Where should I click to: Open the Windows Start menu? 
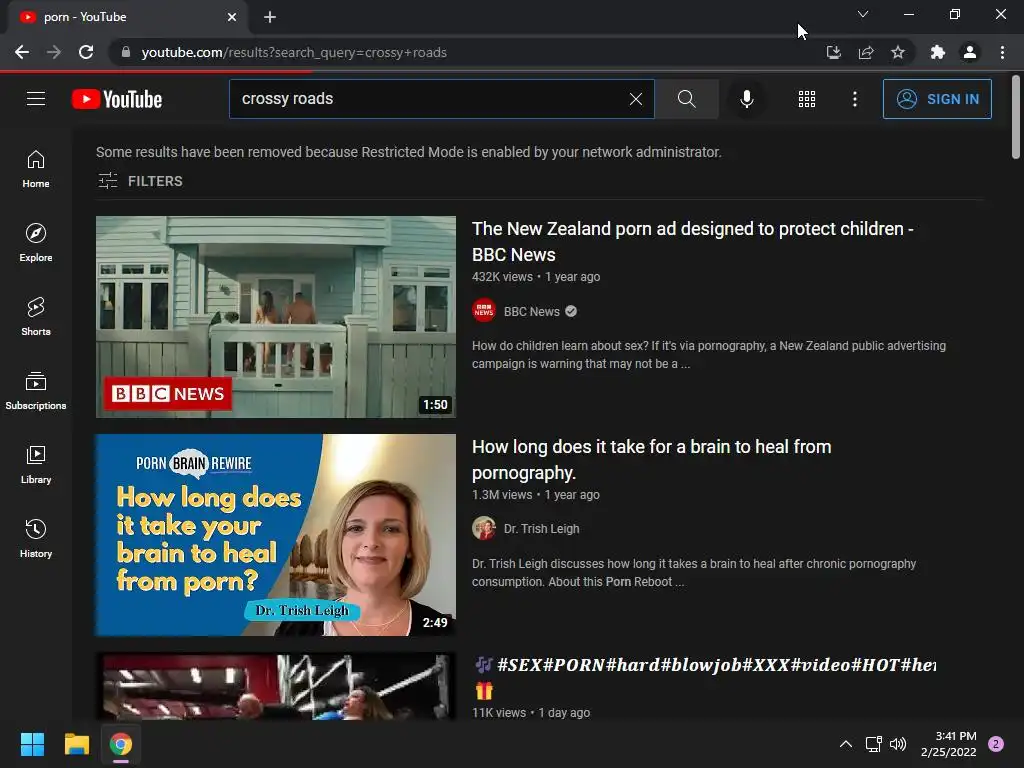click(x=32, y=744)
